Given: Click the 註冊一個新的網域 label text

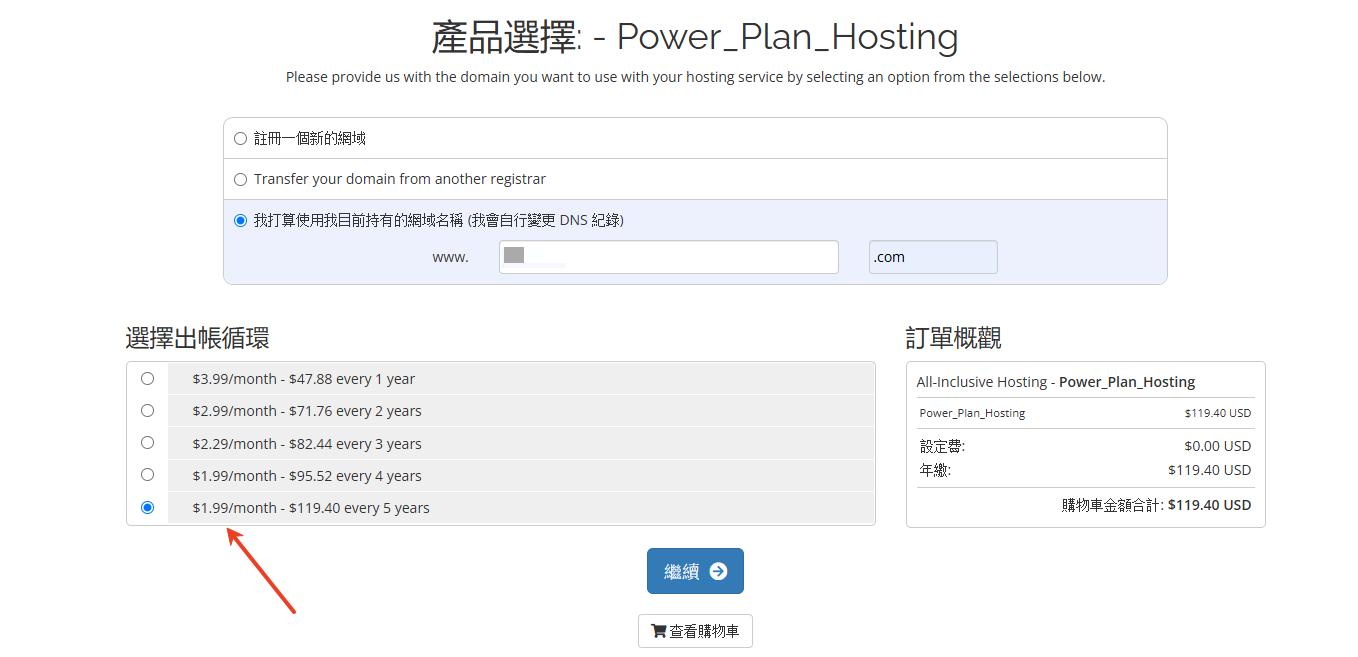Looking at the screenshot, I should (x=309, y=139).
